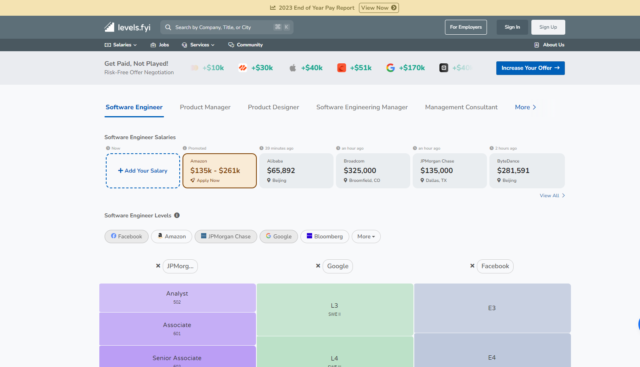Switch to the Product Manager tab
Screen dimensions: 640x367
205,107
